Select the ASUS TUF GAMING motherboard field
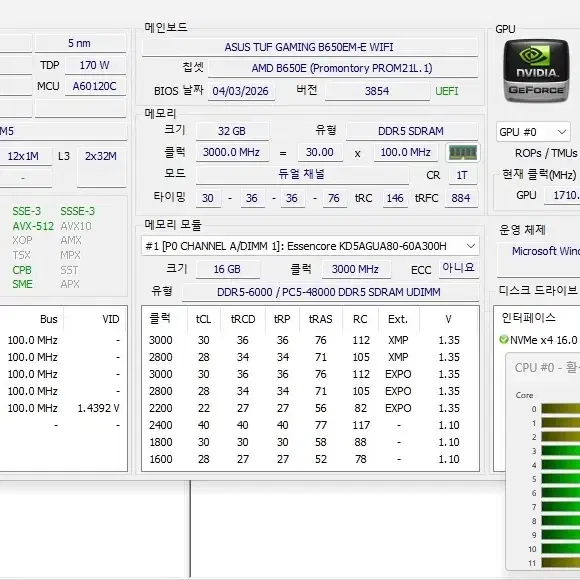 pos(309,47)
